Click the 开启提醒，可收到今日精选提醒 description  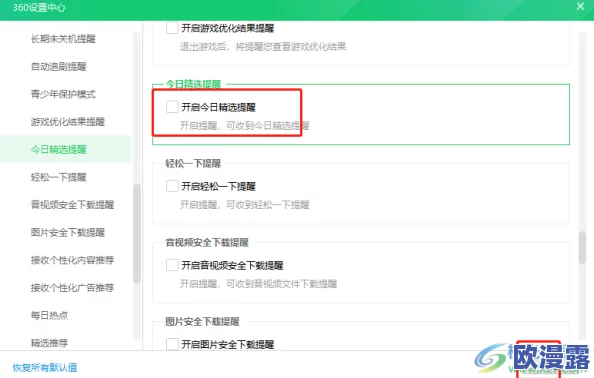click(245, 126)
